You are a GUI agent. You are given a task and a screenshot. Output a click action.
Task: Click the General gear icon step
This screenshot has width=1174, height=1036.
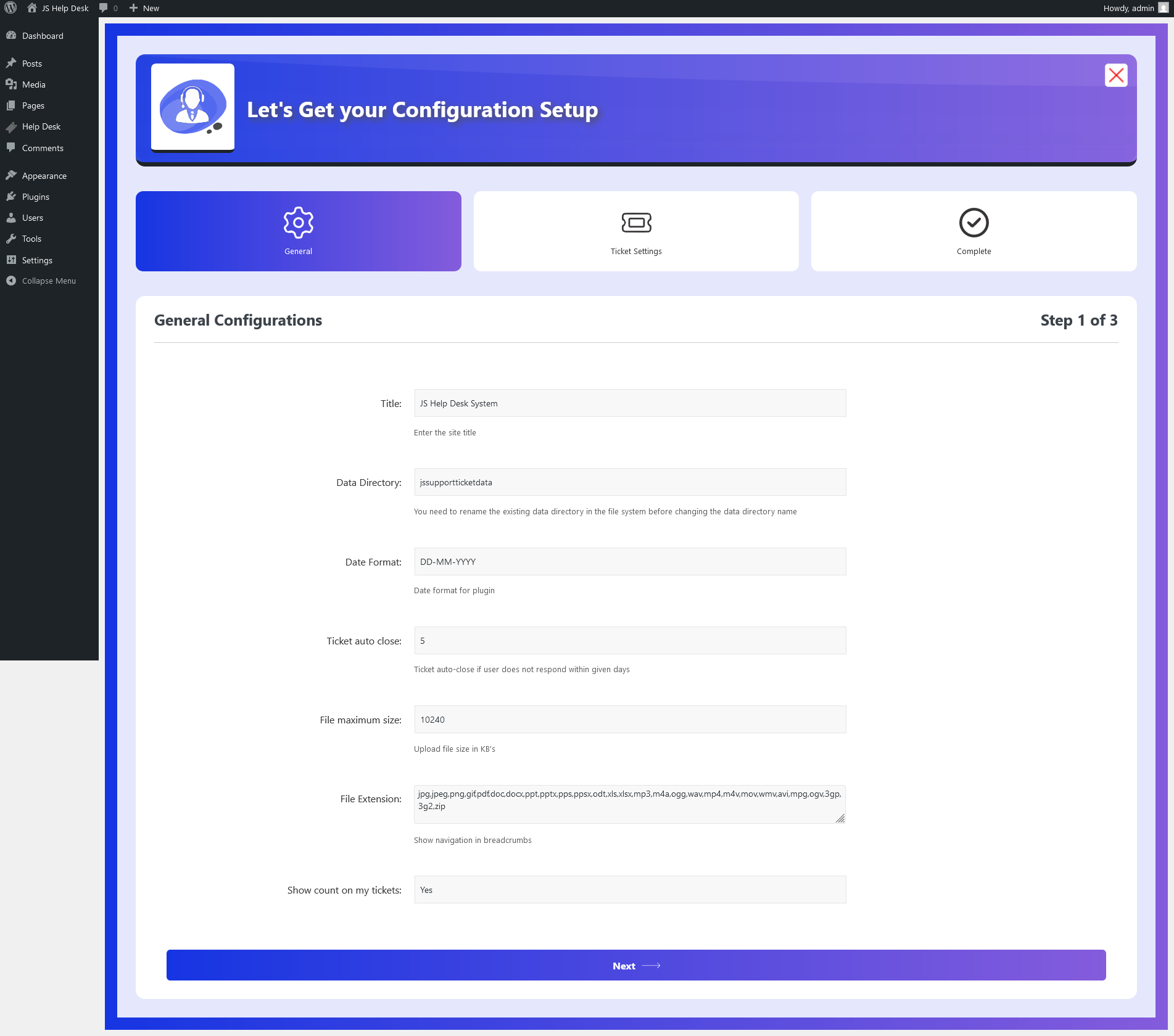point(298,223)
